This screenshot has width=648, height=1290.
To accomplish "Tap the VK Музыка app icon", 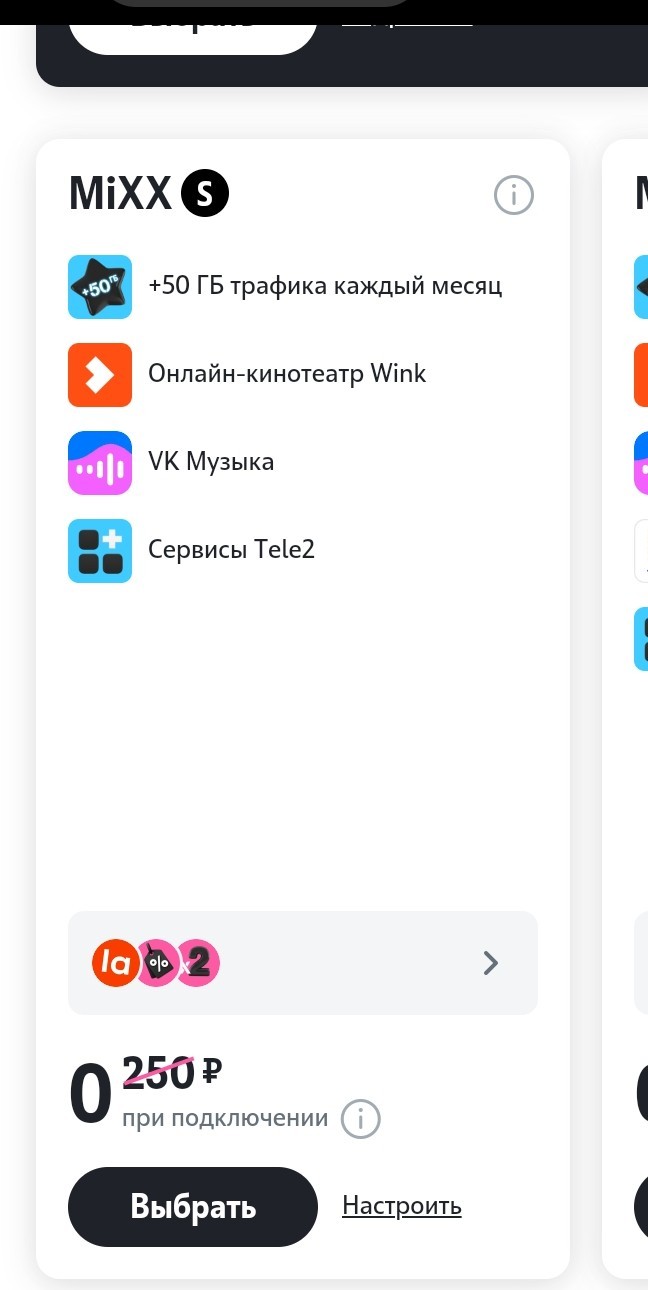I will [x=100, y=463].
